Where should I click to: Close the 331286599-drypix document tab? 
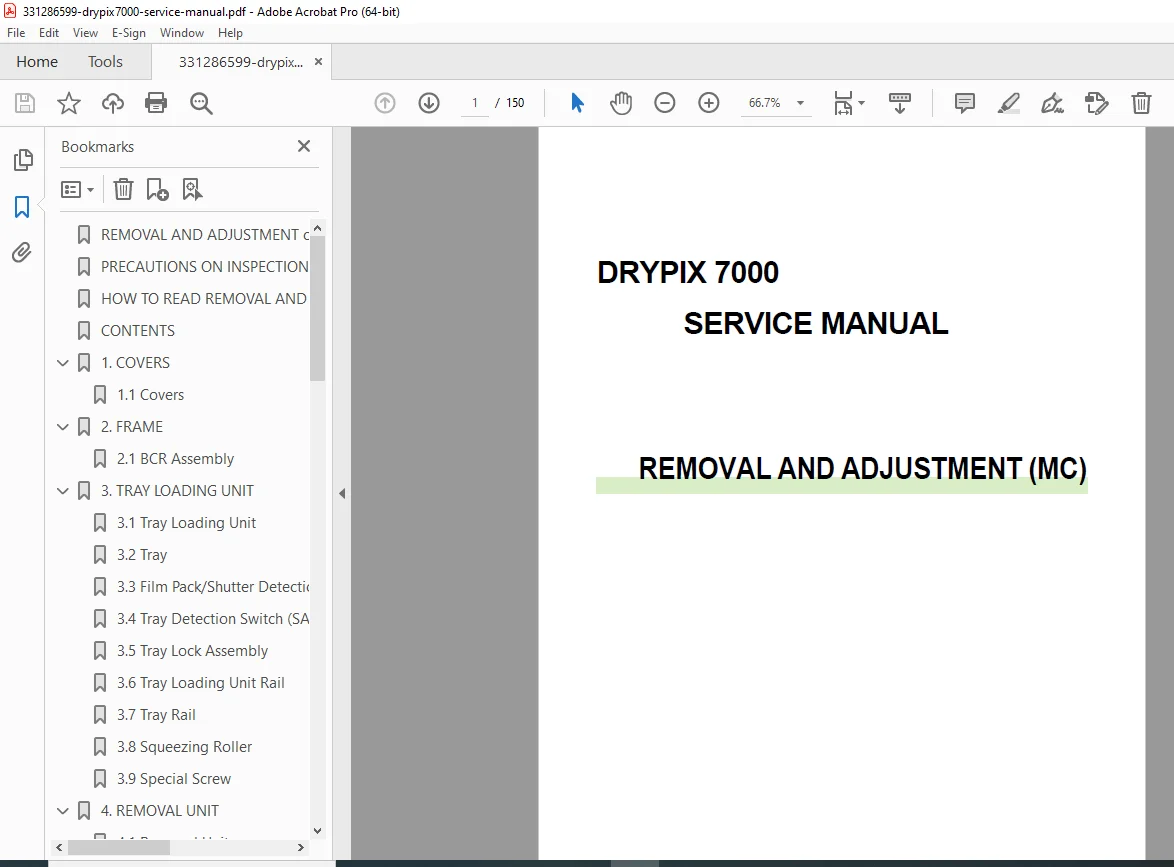pos(318,61)
